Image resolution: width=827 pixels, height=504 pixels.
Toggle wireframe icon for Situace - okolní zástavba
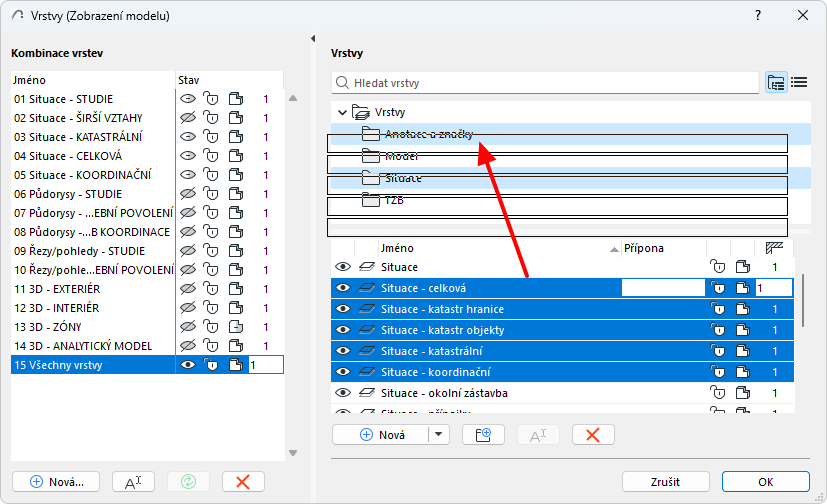(x=741, y=393)
